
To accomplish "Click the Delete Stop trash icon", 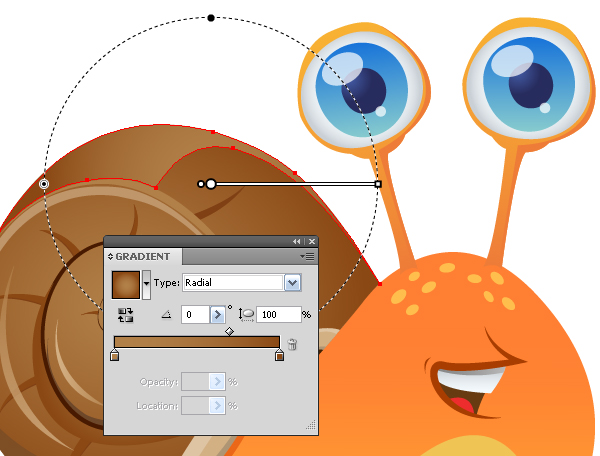I will [292, 344].
